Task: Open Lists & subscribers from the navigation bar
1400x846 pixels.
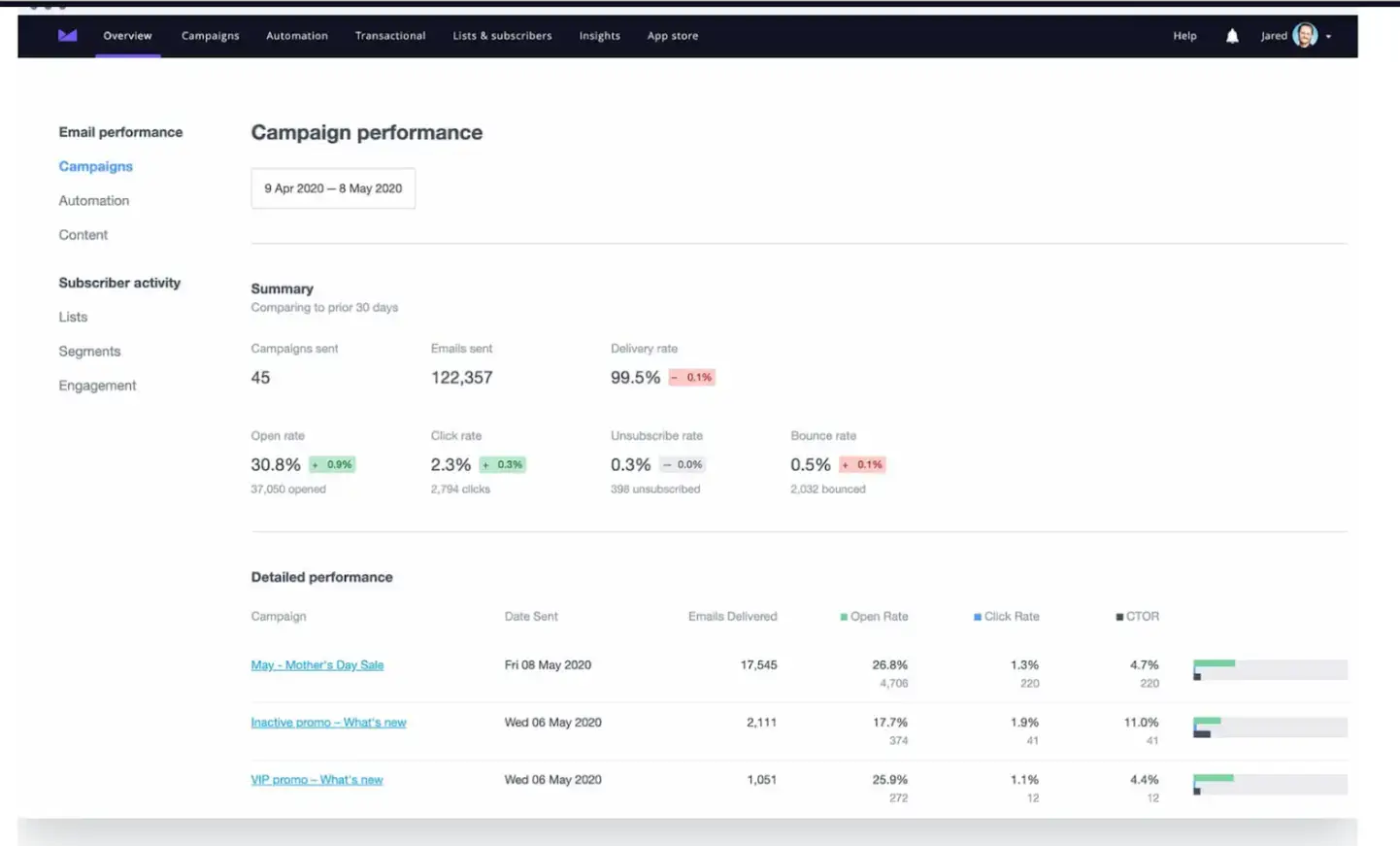Action: point(502,35)
